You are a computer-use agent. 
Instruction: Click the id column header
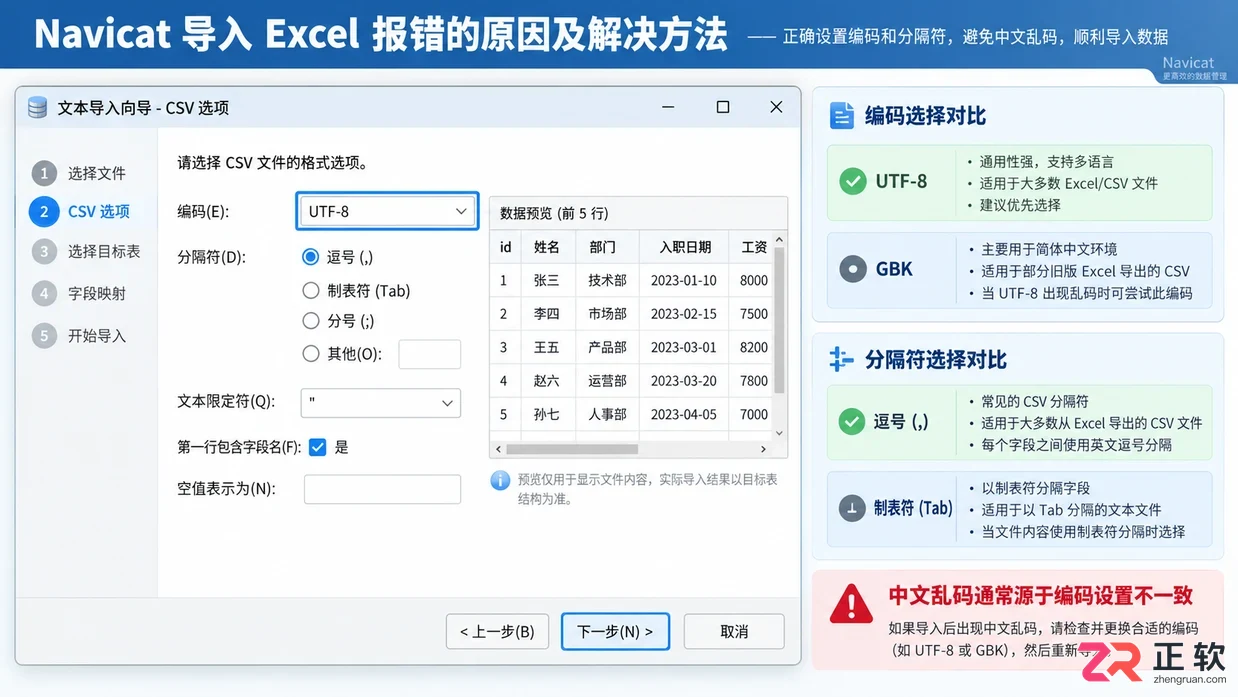pos(506,247)
